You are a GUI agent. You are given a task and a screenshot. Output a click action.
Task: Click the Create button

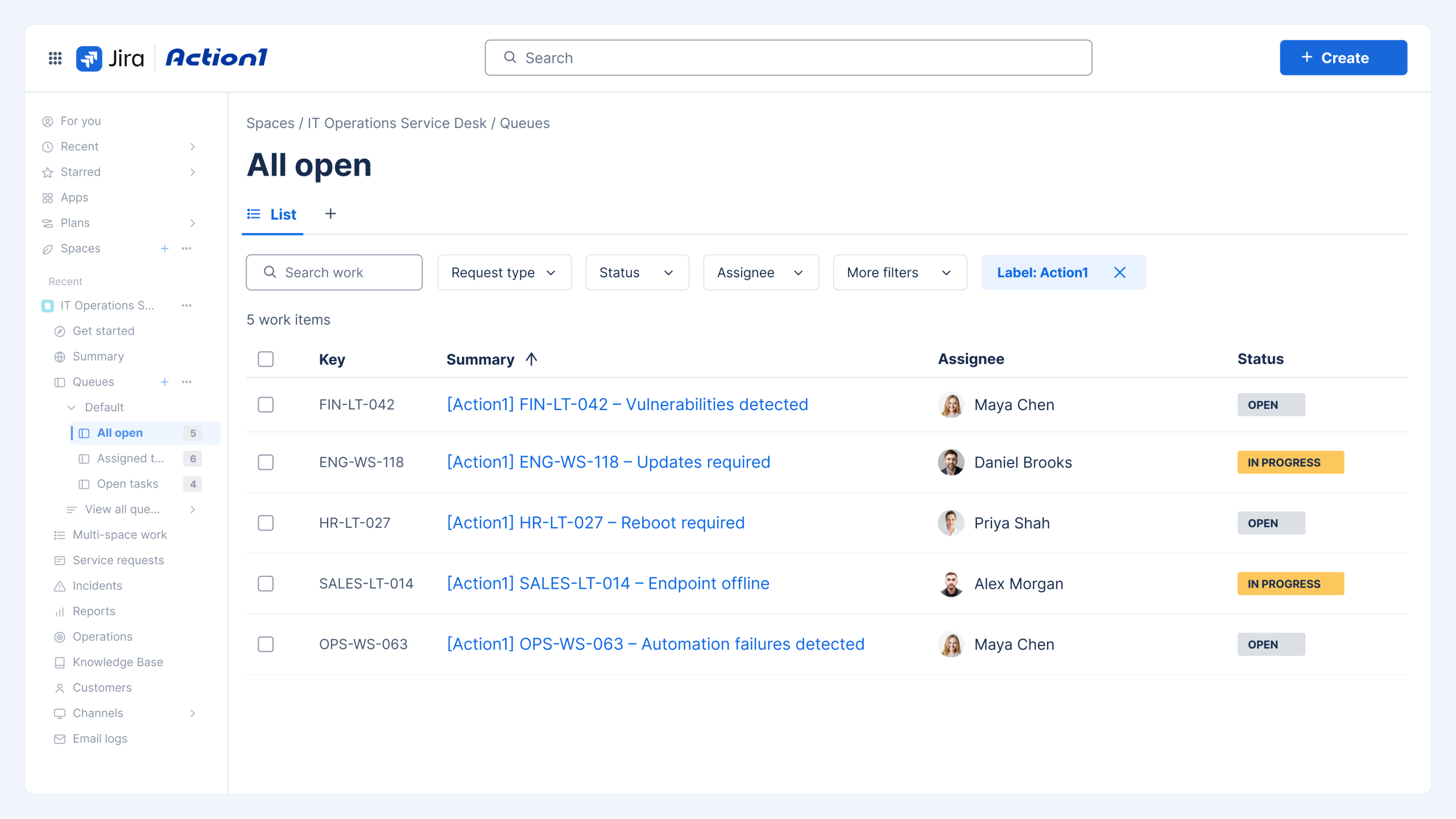(1343, 57)
